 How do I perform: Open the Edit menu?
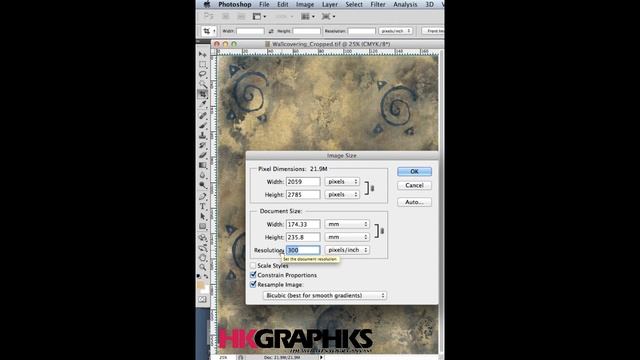click(x=282, y=4)
